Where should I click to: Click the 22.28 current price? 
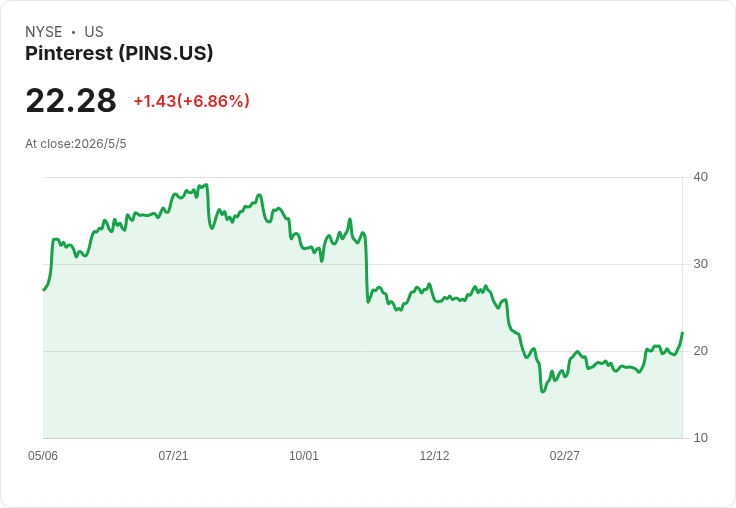pyautogui.click(x=71, y=100)
